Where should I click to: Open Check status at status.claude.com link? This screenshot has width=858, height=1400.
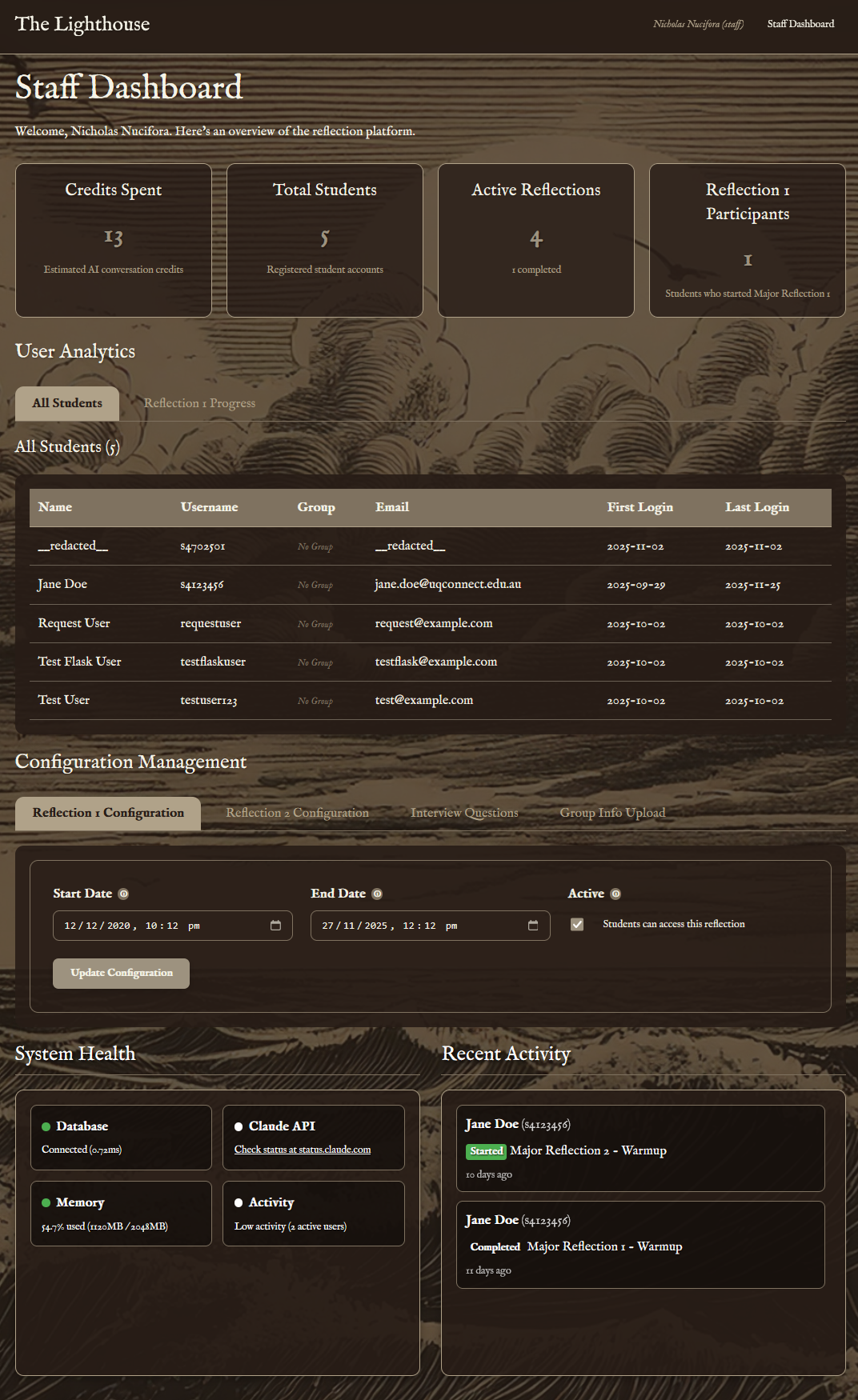click(x=303, y=1150)
